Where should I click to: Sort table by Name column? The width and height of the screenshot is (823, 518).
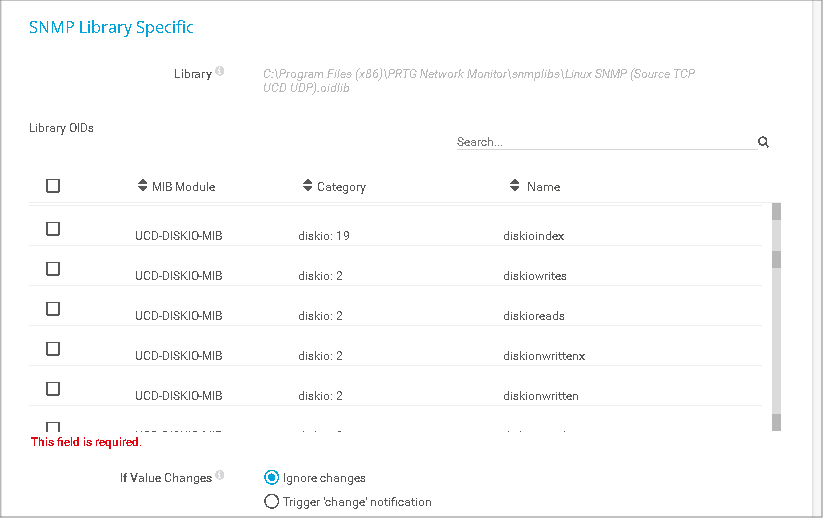[x=534, y=186]
